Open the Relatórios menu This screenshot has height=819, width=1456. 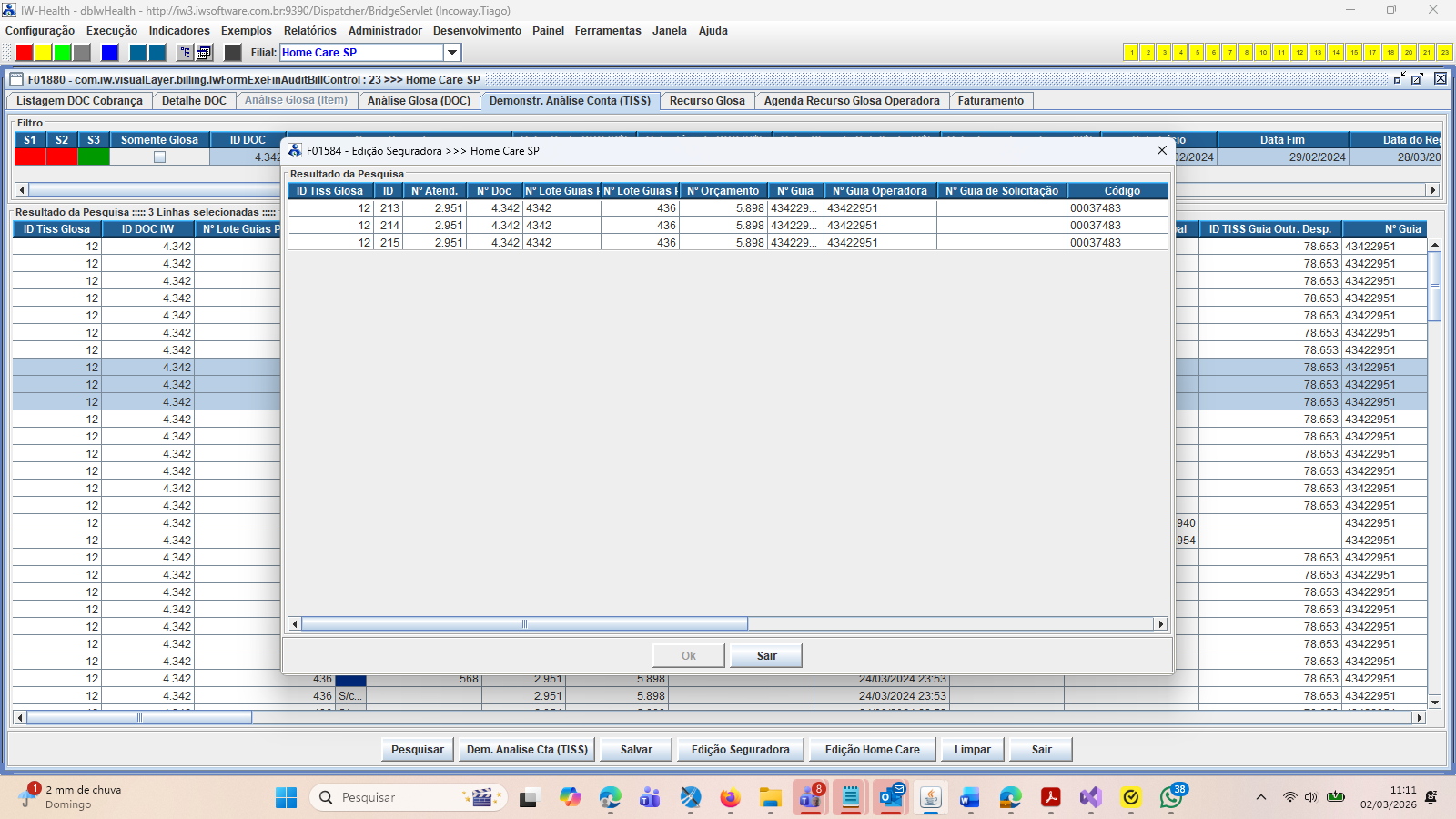tap(309, 31)
